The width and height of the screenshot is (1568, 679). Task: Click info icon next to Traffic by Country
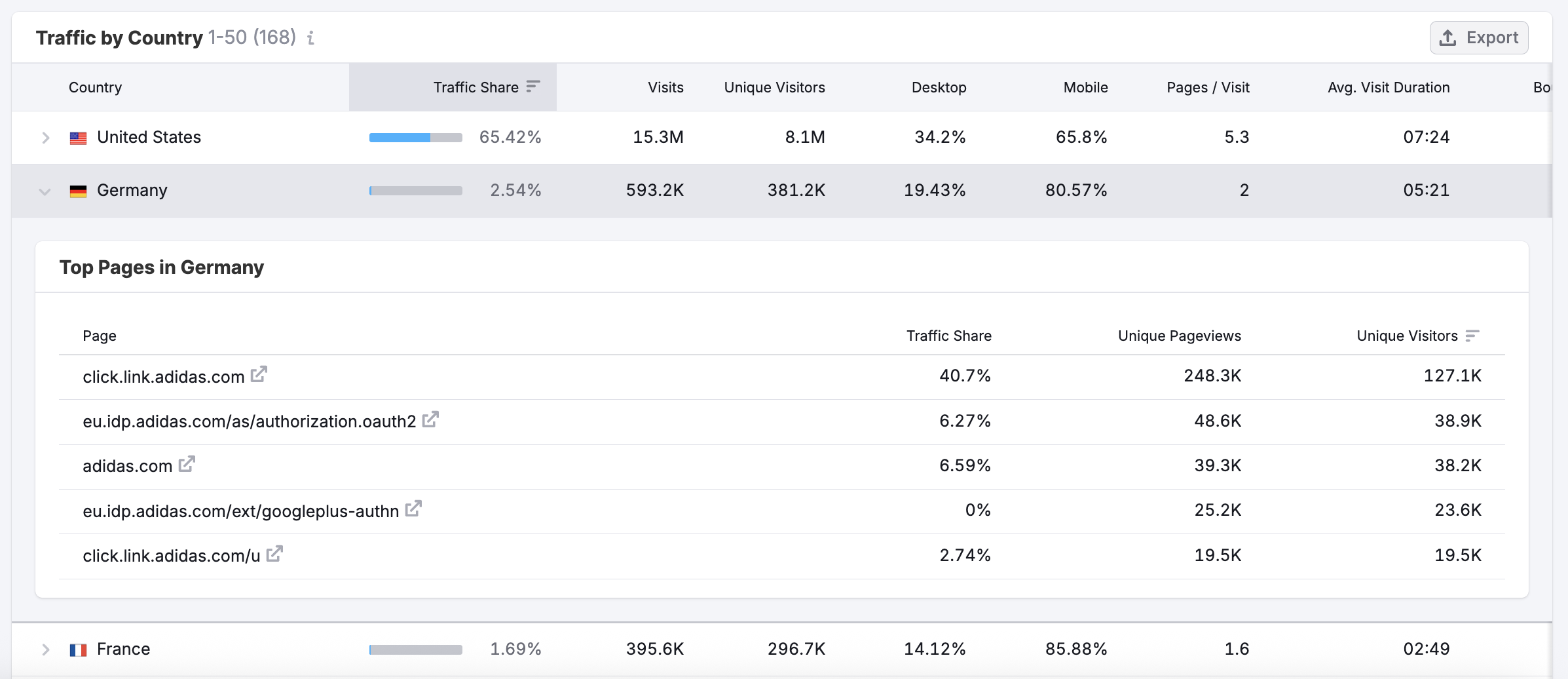tap(311, 38)
